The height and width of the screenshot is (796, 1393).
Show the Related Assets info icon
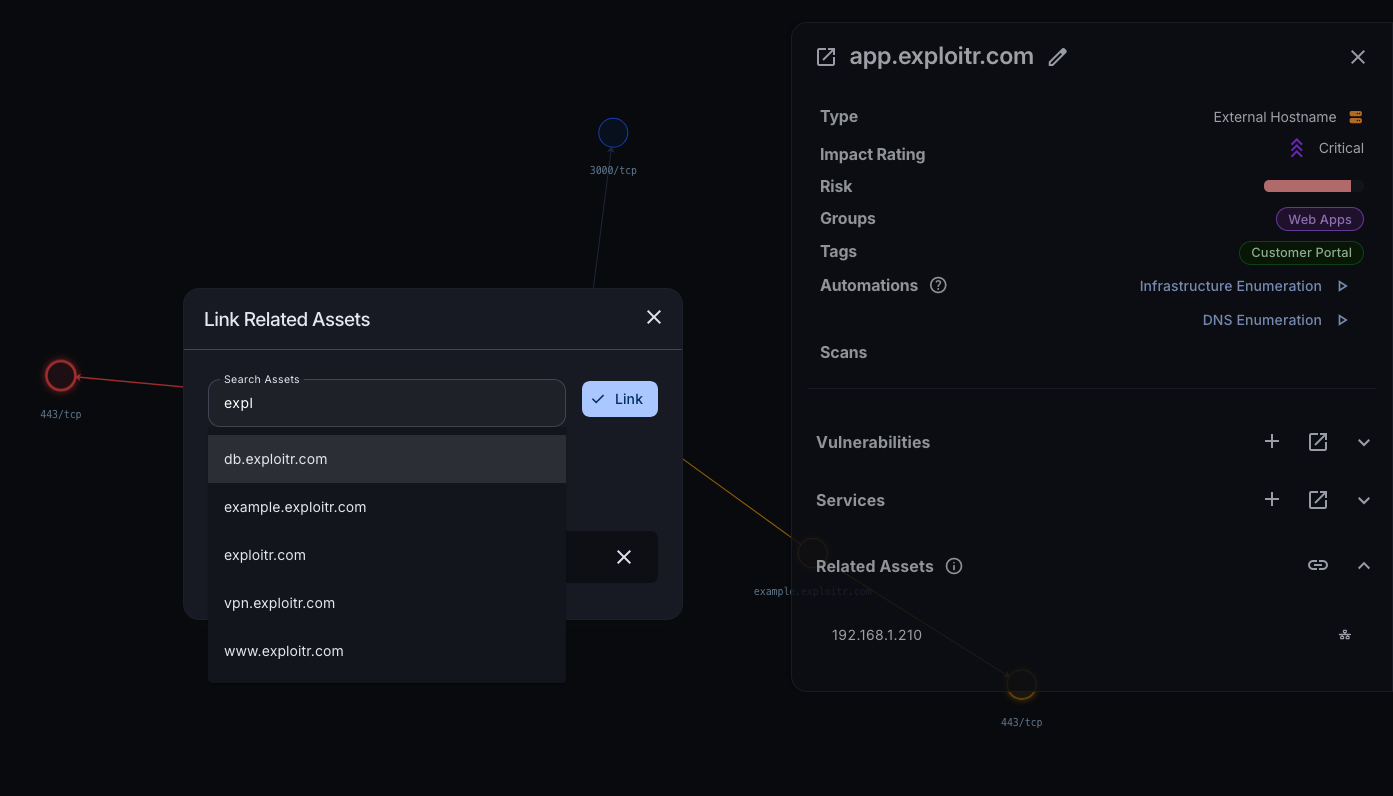click(954, 566)
